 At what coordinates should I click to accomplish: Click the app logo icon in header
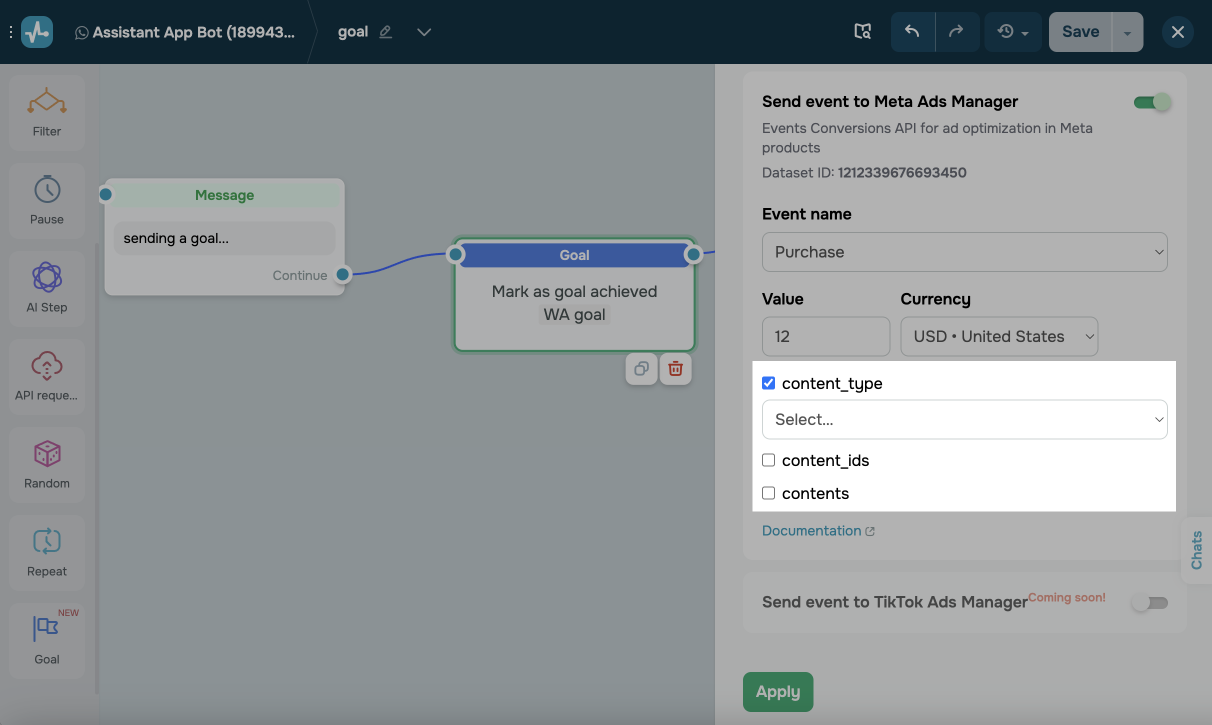[x=37, y=32]
